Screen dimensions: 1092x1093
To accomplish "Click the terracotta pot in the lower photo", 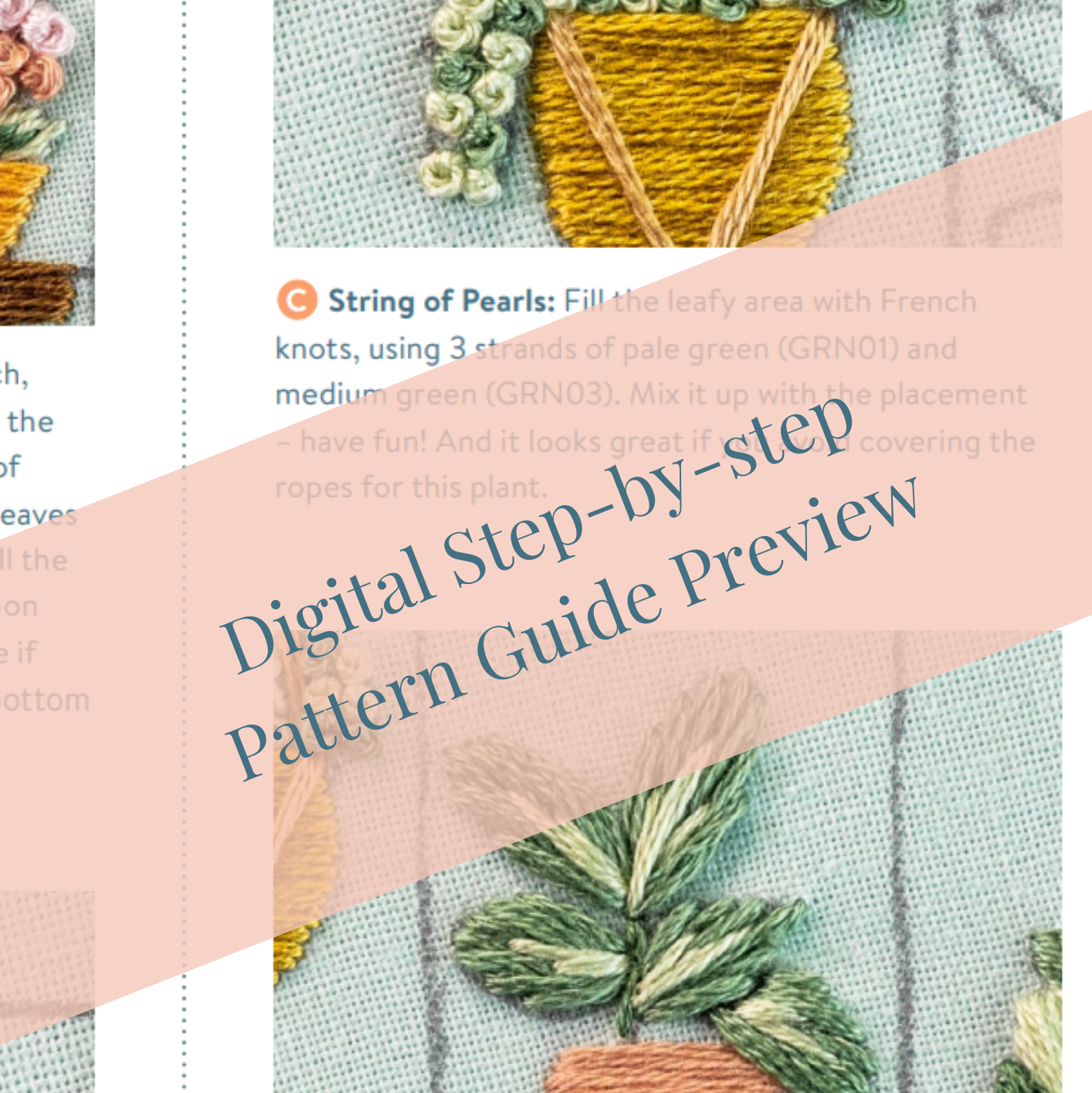I will 649,1068.
